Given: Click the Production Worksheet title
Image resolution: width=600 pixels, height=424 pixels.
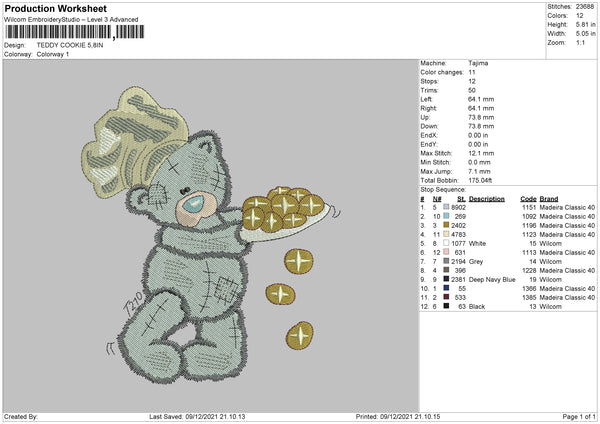Looking at the screenshot, I should [x=55, y=8].
